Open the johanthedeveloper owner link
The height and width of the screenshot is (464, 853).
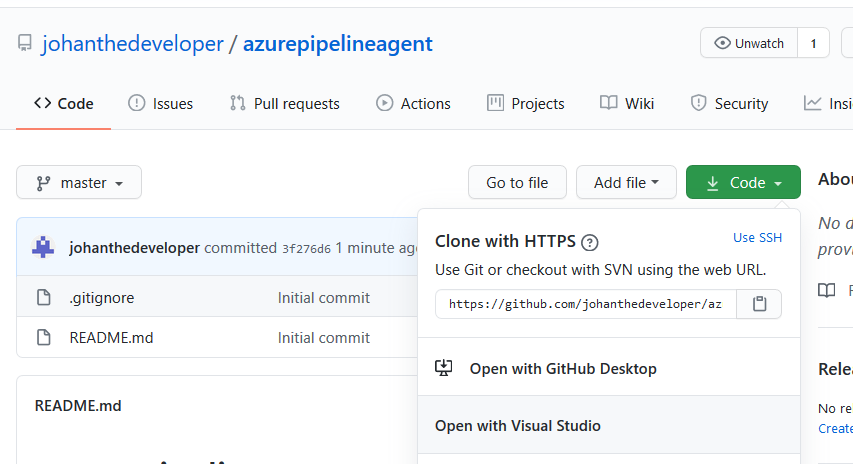click(x=133, y=44)
